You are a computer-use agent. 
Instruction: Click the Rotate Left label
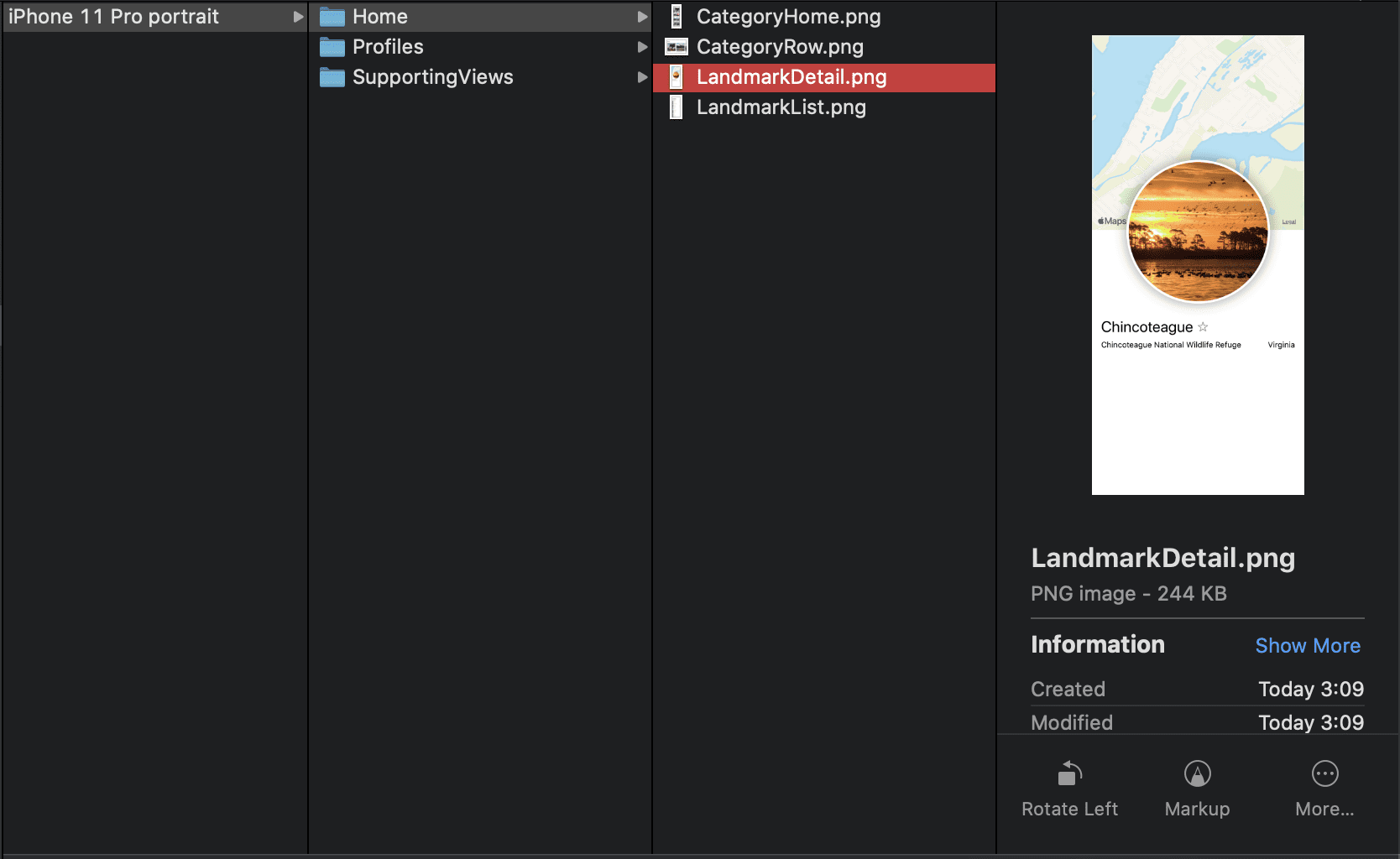(x=1069, y=810)
